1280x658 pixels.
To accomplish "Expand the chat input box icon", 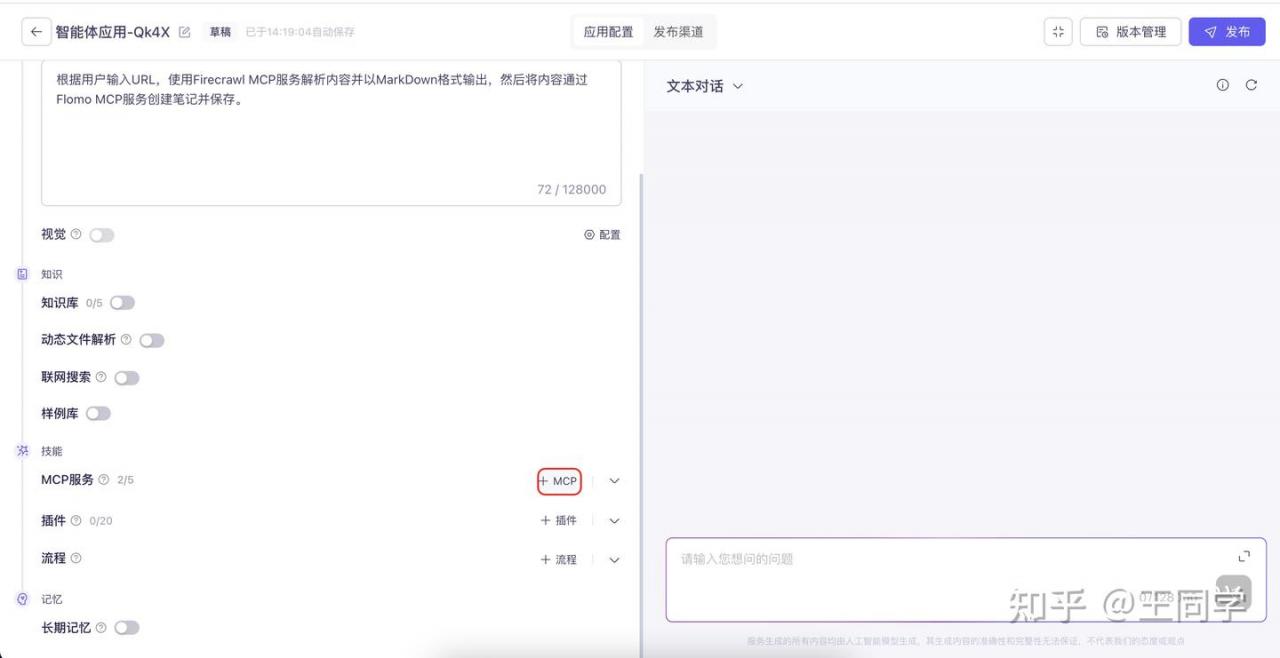I will click(1244, 556).
